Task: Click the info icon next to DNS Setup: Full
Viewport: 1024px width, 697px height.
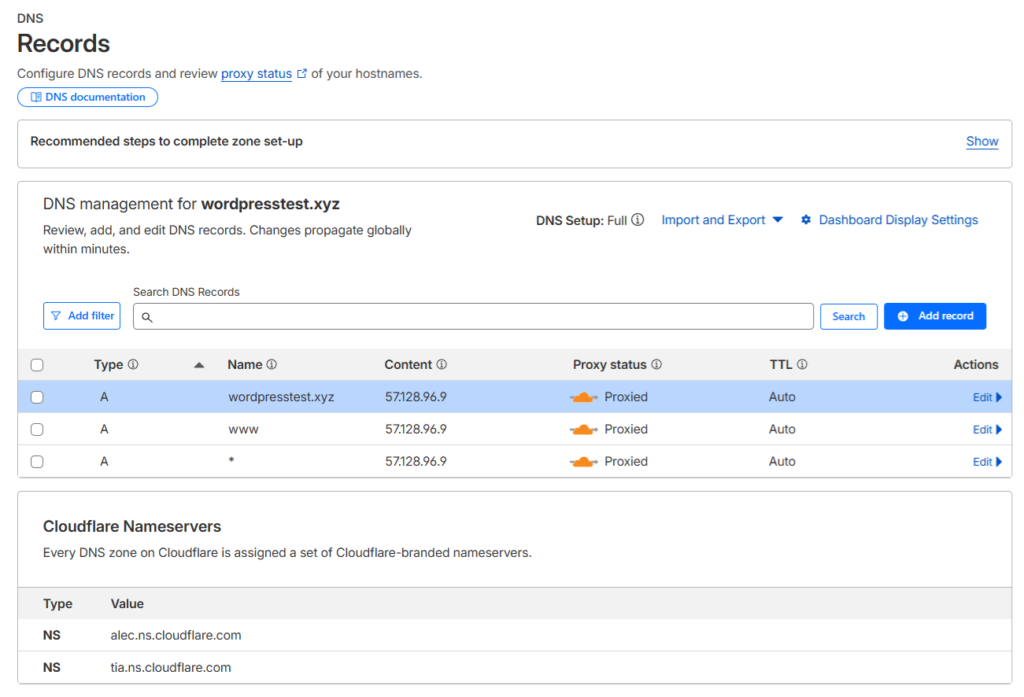Action: click(x=638, y=220)
